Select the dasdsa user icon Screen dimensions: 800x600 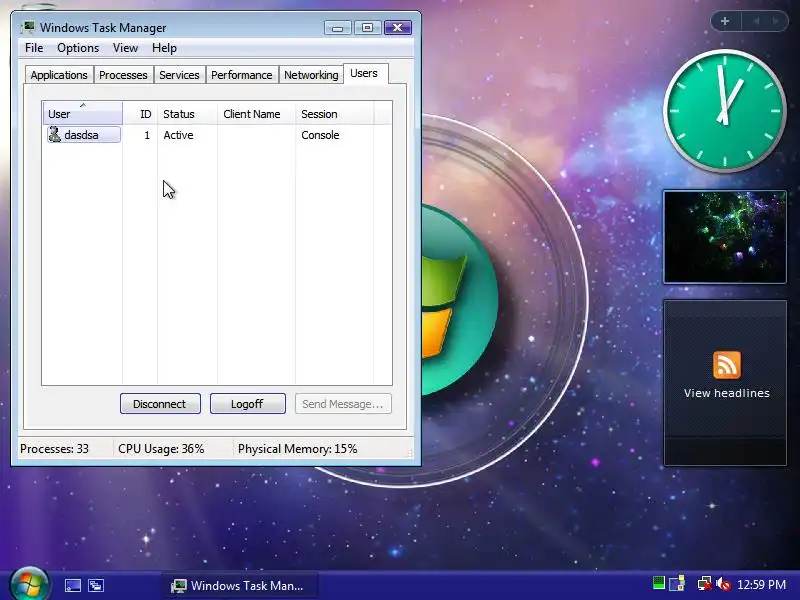pos(54,135)
